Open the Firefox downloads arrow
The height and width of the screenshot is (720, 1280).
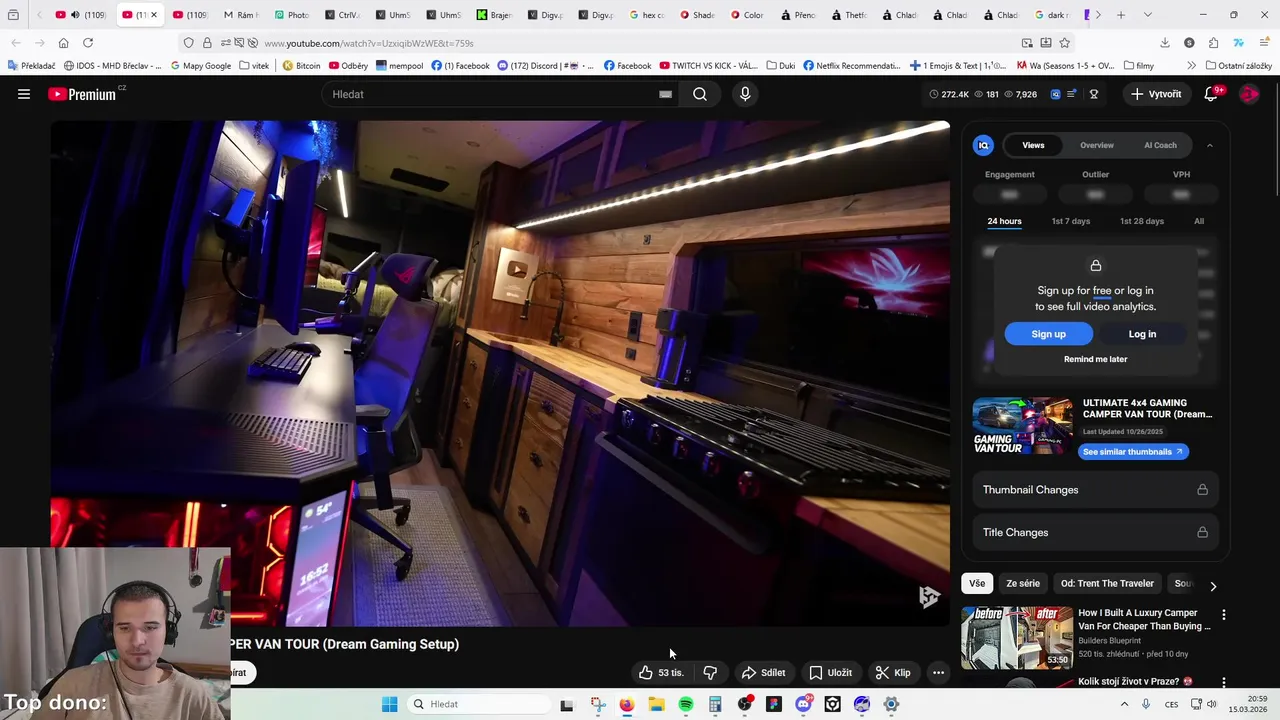pyautogui.click(x=1165, y=43)
